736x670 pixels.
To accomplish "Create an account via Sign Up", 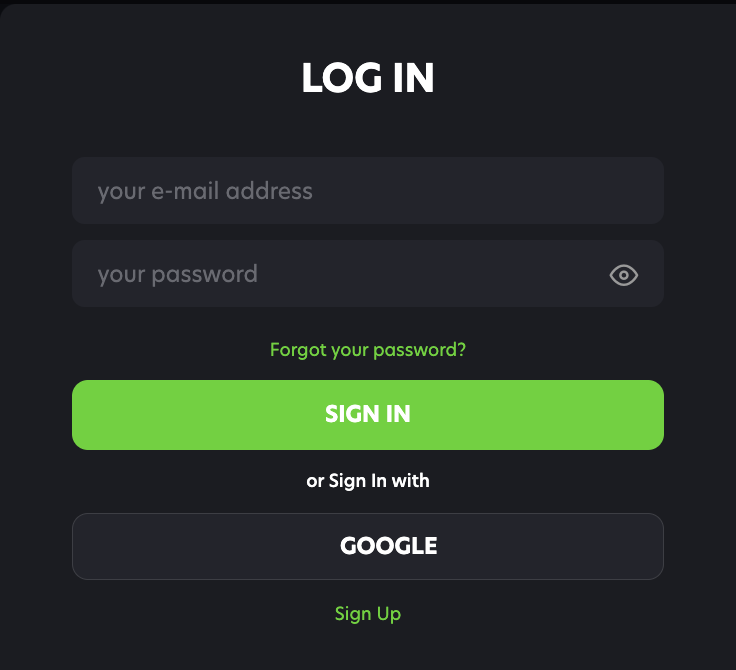I will 368,614.
